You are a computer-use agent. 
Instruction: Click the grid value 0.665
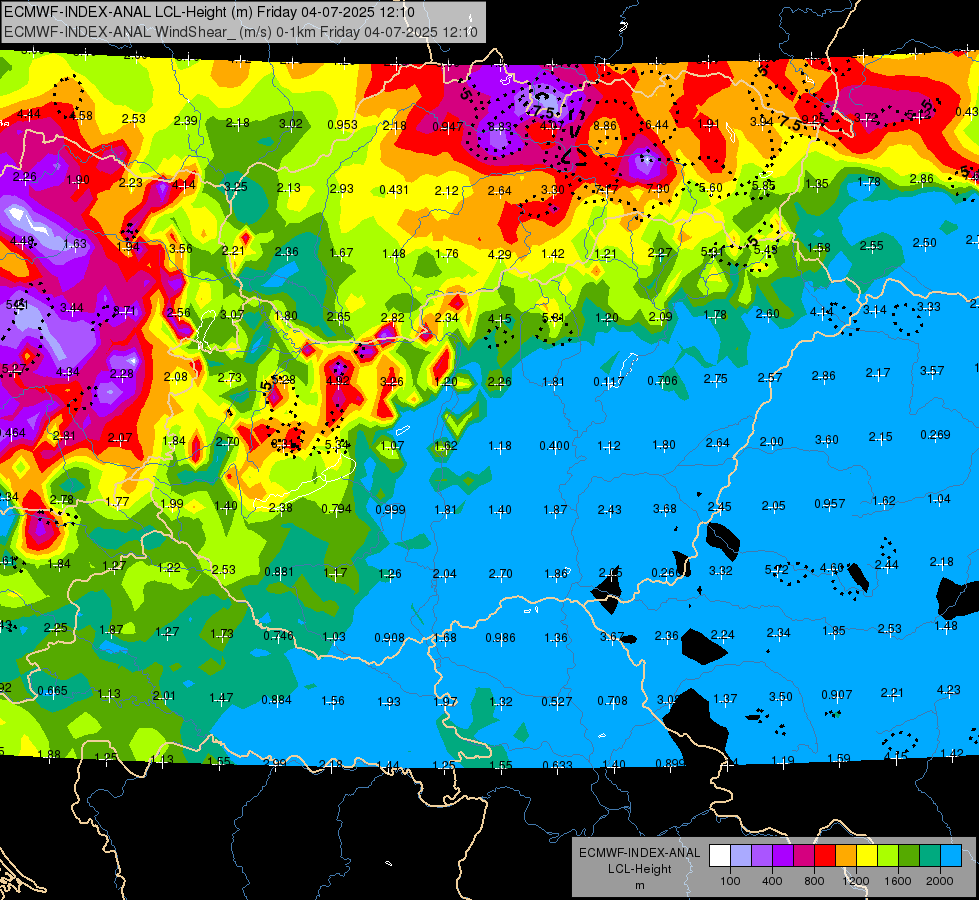[52, 691]
